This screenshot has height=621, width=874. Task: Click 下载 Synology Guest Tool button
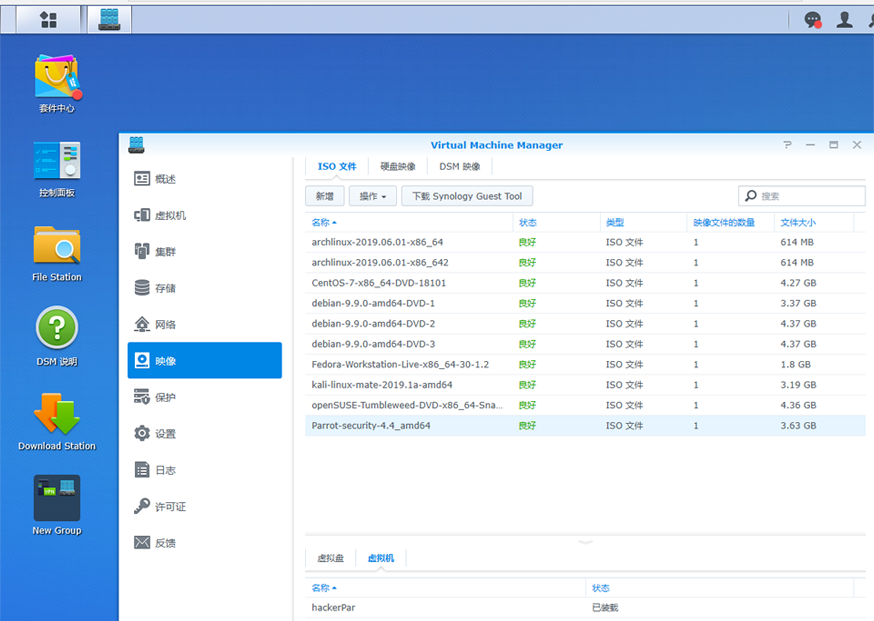point(467,196)
